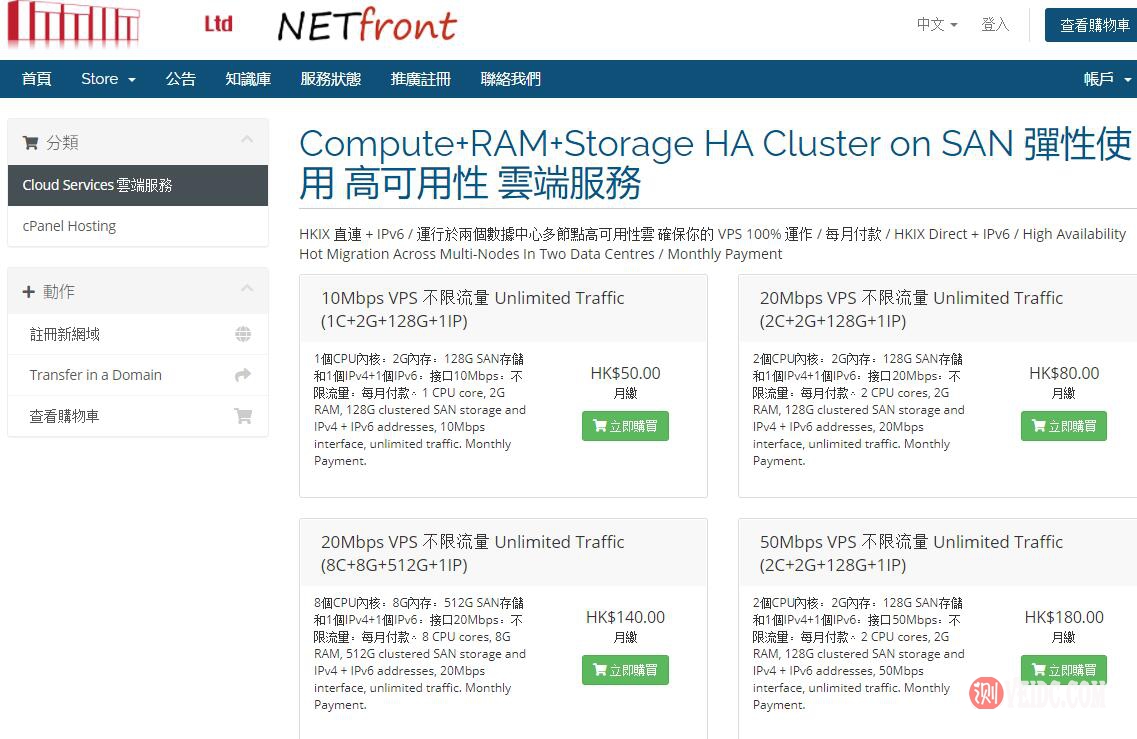Select the cPanel Hosting category
This screenshot has height=739, width=1137.
tap(69, 226)
